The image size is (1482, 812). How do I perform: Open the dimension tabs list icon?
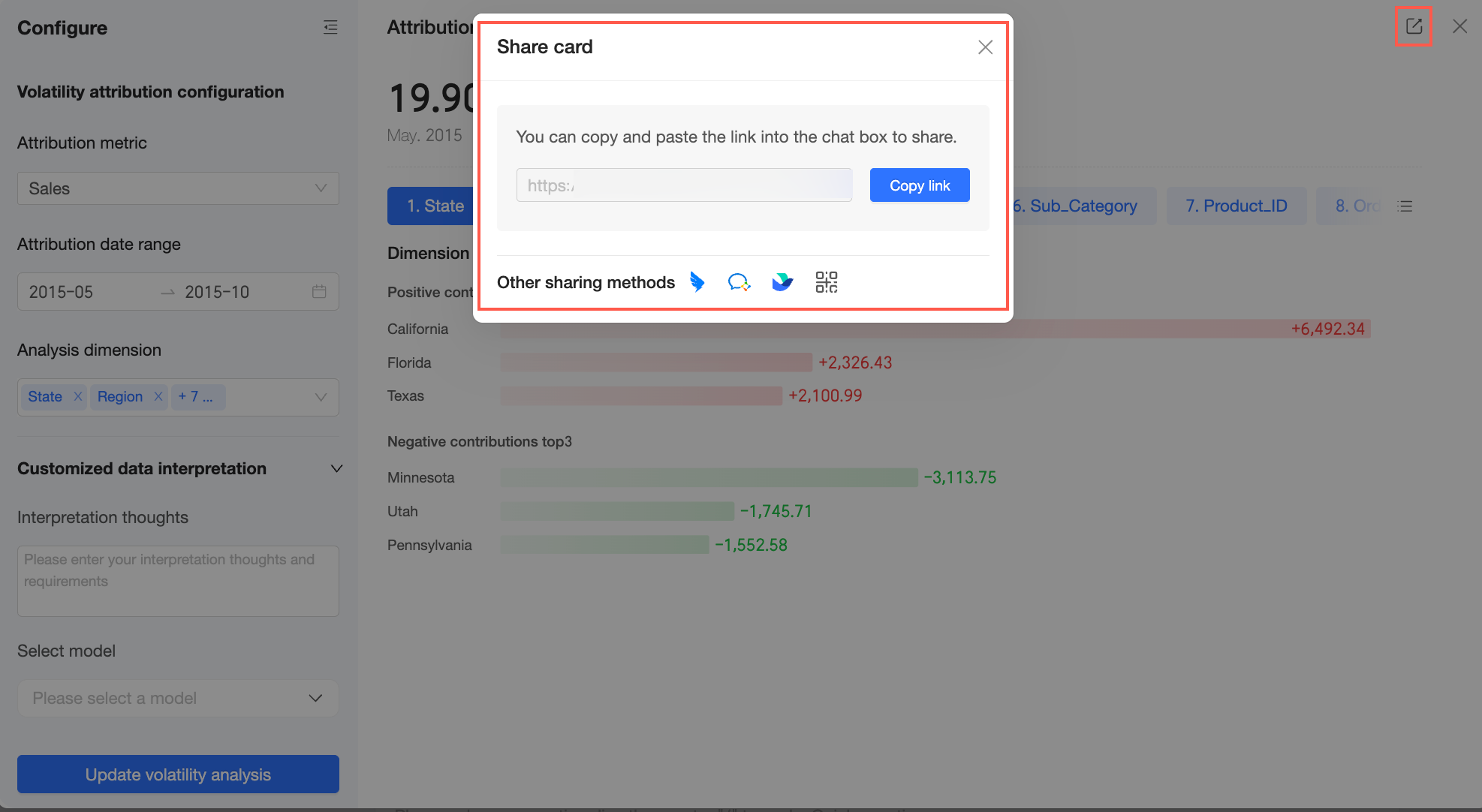[x=1405, y=206]
